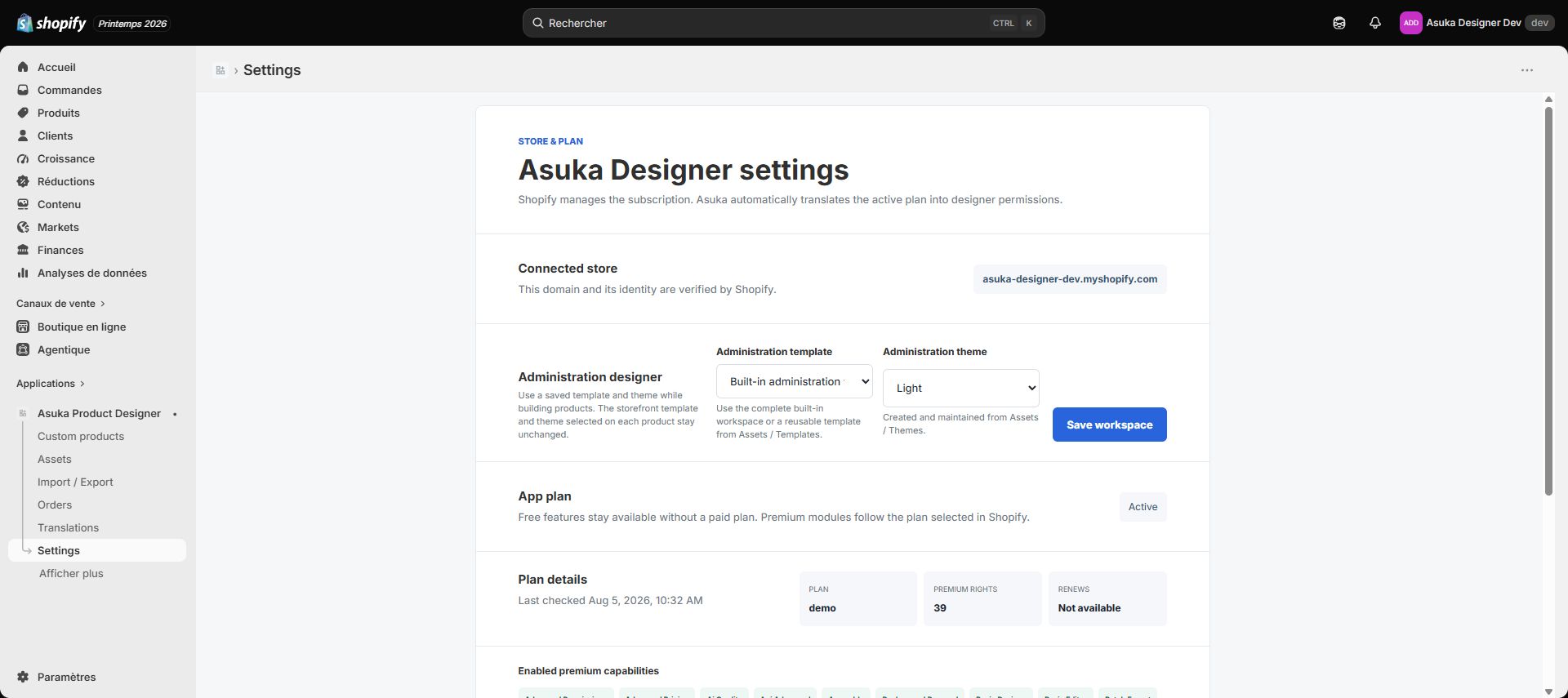The image size is (1568, 698).
Task: Expand Applications section
Action: (50, 384)
